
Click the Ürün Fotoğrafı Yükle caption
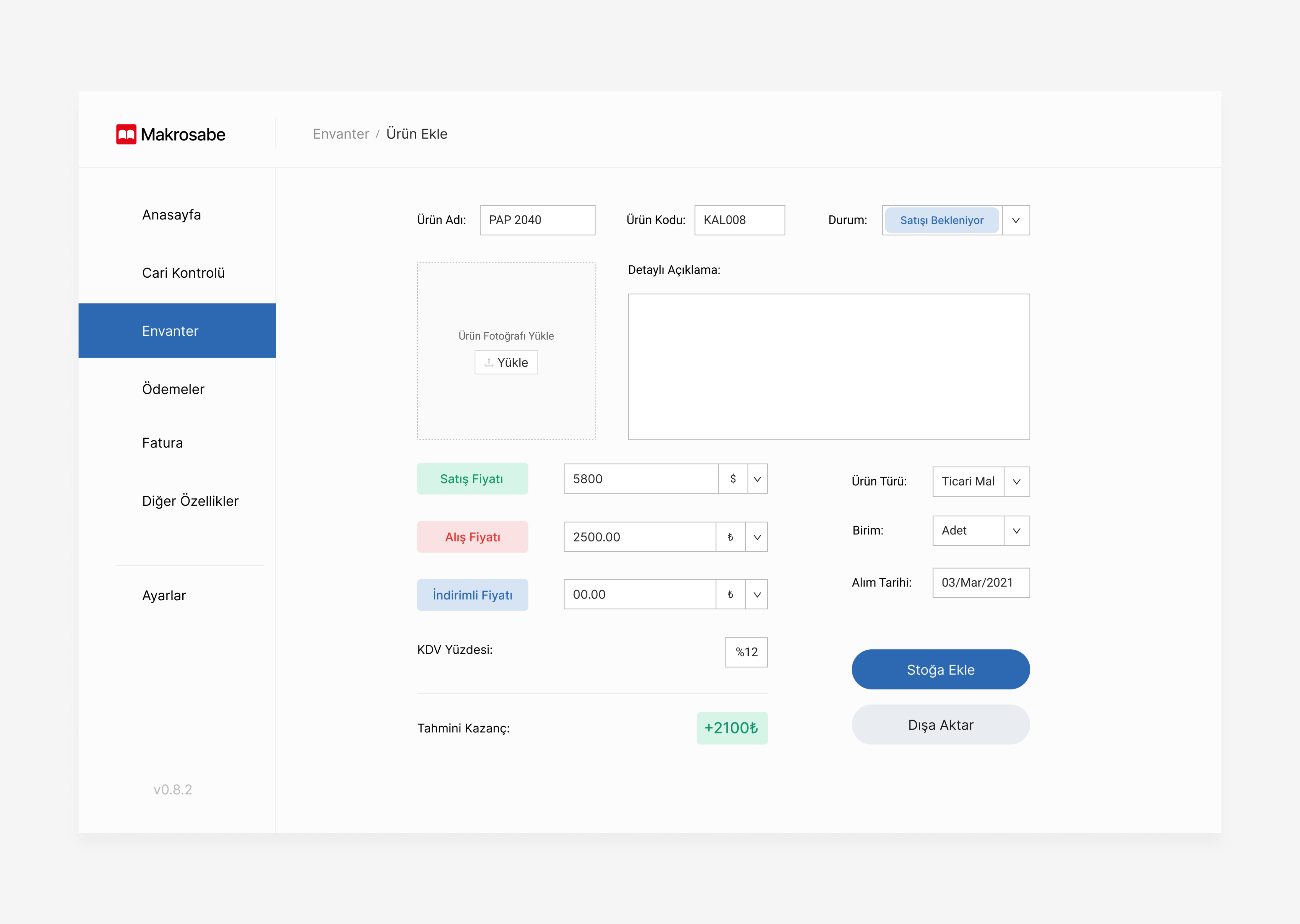pyautogui.click(x=506, y=336)
